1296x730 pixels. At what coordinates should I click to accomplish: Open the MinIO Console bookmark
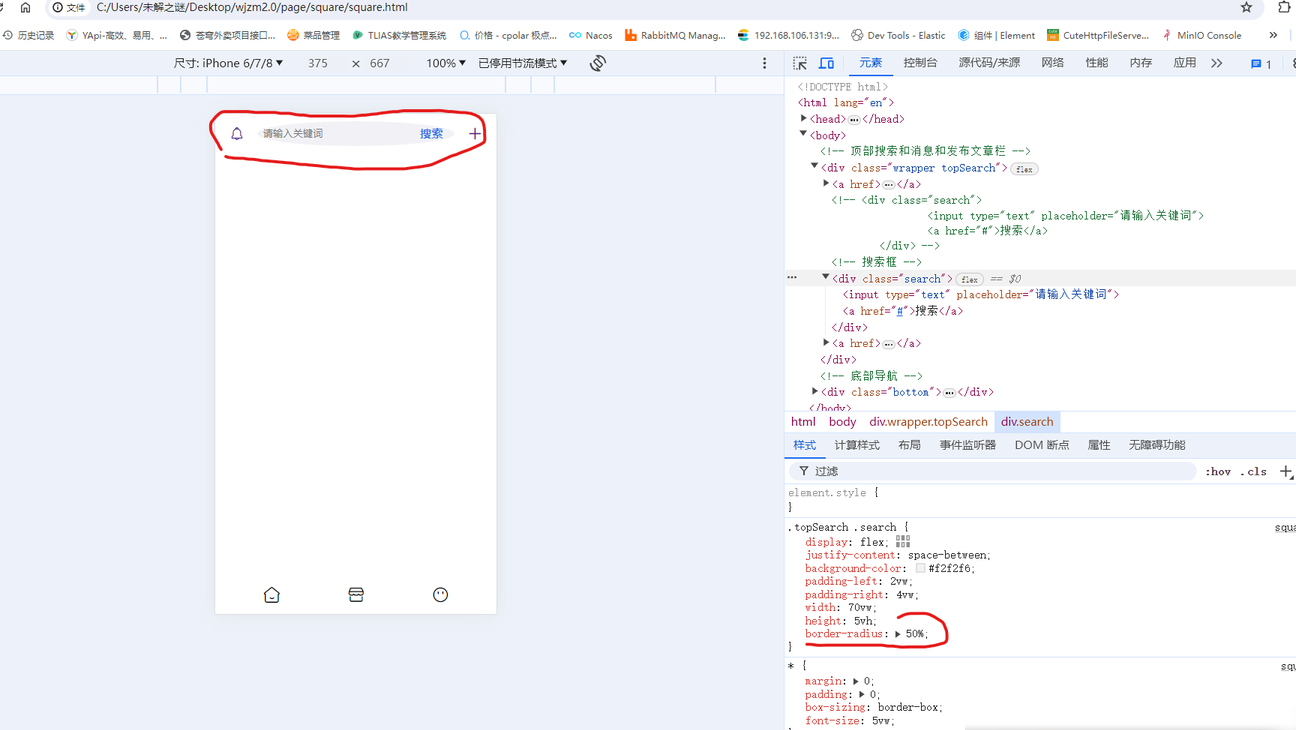pos(1201,35)
